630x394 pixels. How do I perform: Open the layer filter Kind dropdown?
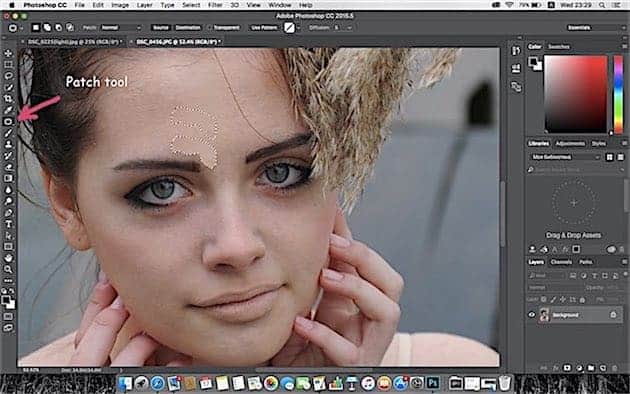547,276
